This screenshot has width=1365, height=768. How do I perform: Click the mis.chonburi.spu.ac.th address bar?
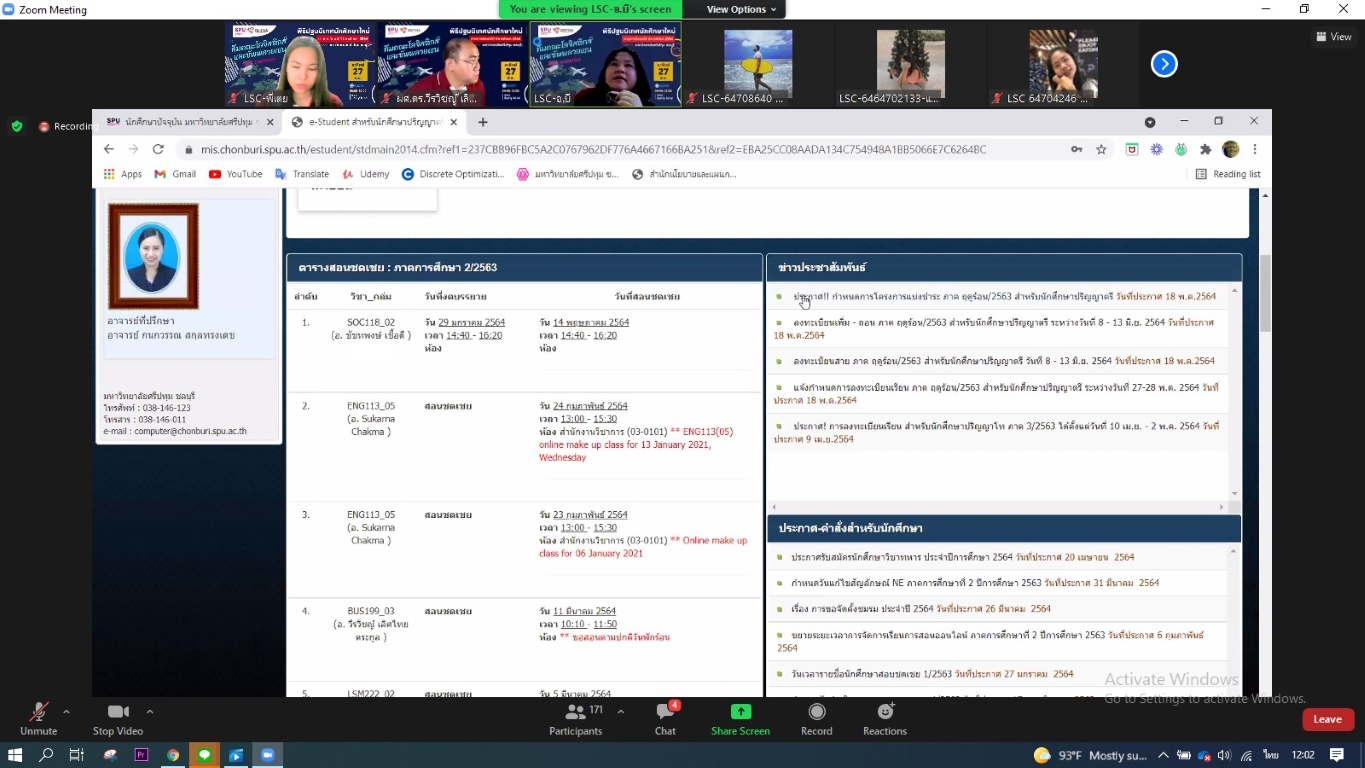[620, 149]
